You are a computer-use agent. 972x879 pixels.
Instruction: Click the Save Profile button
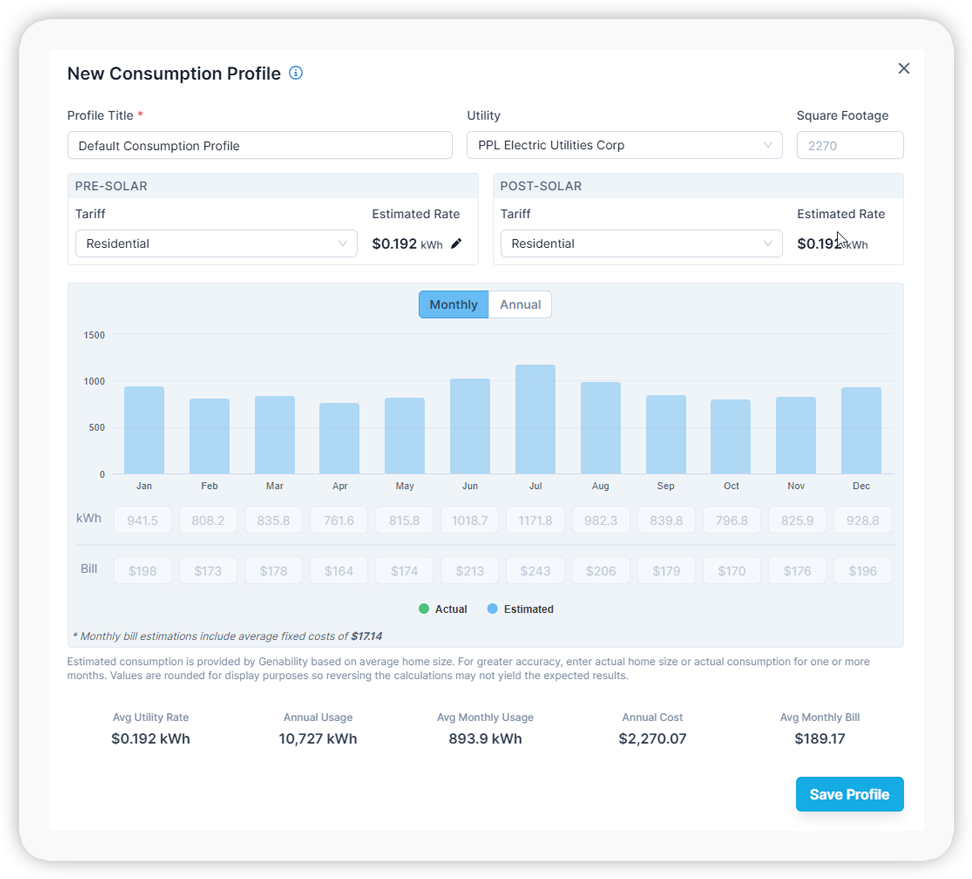[x=849, y=793]
